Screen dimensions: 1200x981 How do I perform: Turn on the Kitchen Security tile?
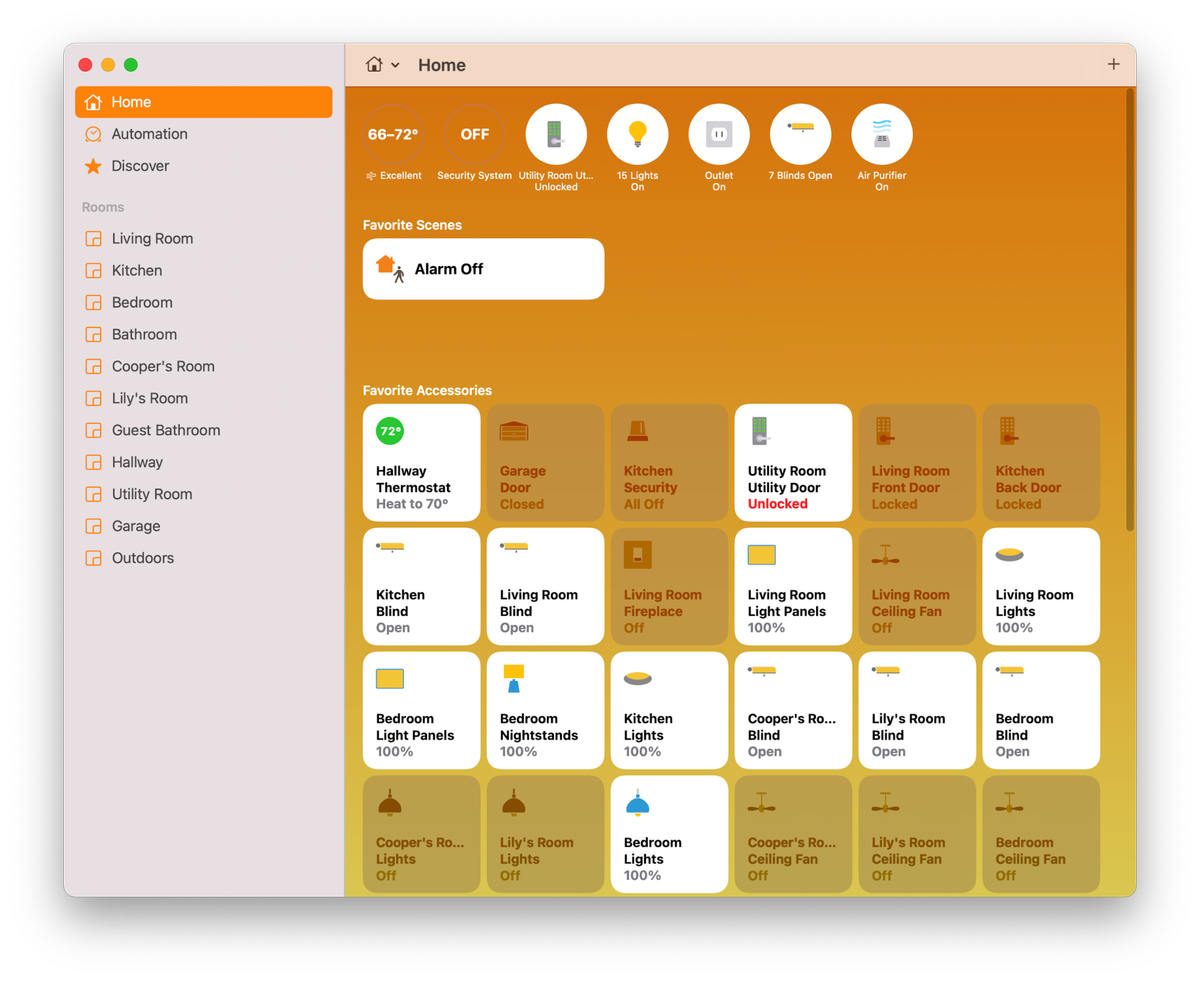pos(669,462)
